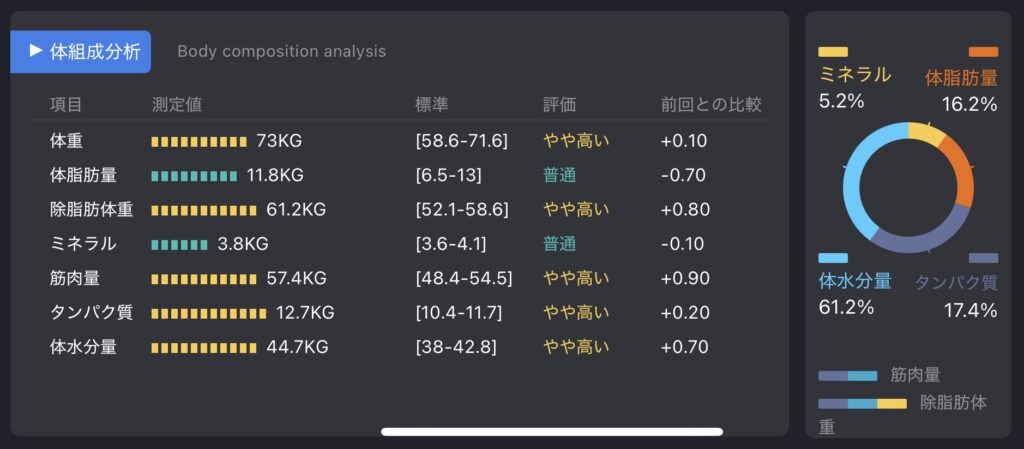Select the 体重 row 73KG bar

point(199,142)
